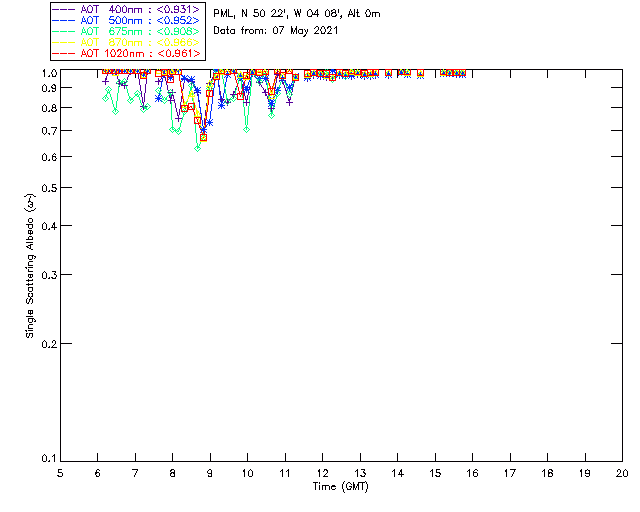The image size is (640, 512).
Task: Click the 'Data from: 07 May 2021' label
Action: click(x=276, y=31)
